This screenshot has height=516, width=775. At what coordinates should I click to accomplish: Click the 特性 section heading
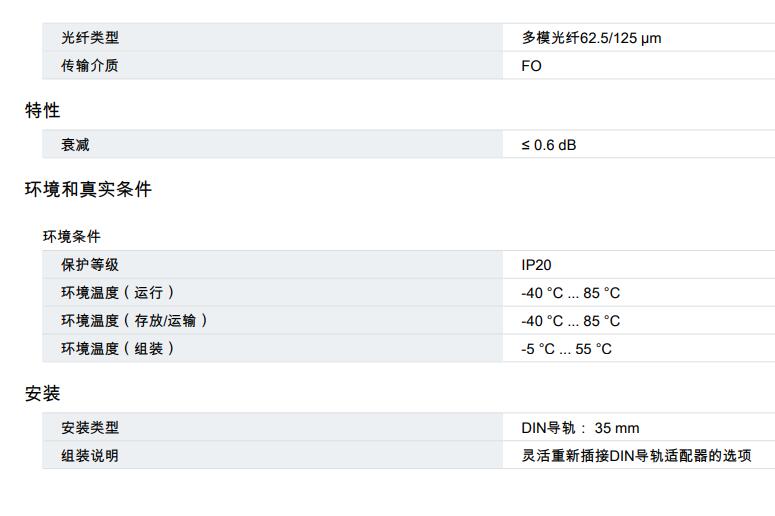pos(43,110)
